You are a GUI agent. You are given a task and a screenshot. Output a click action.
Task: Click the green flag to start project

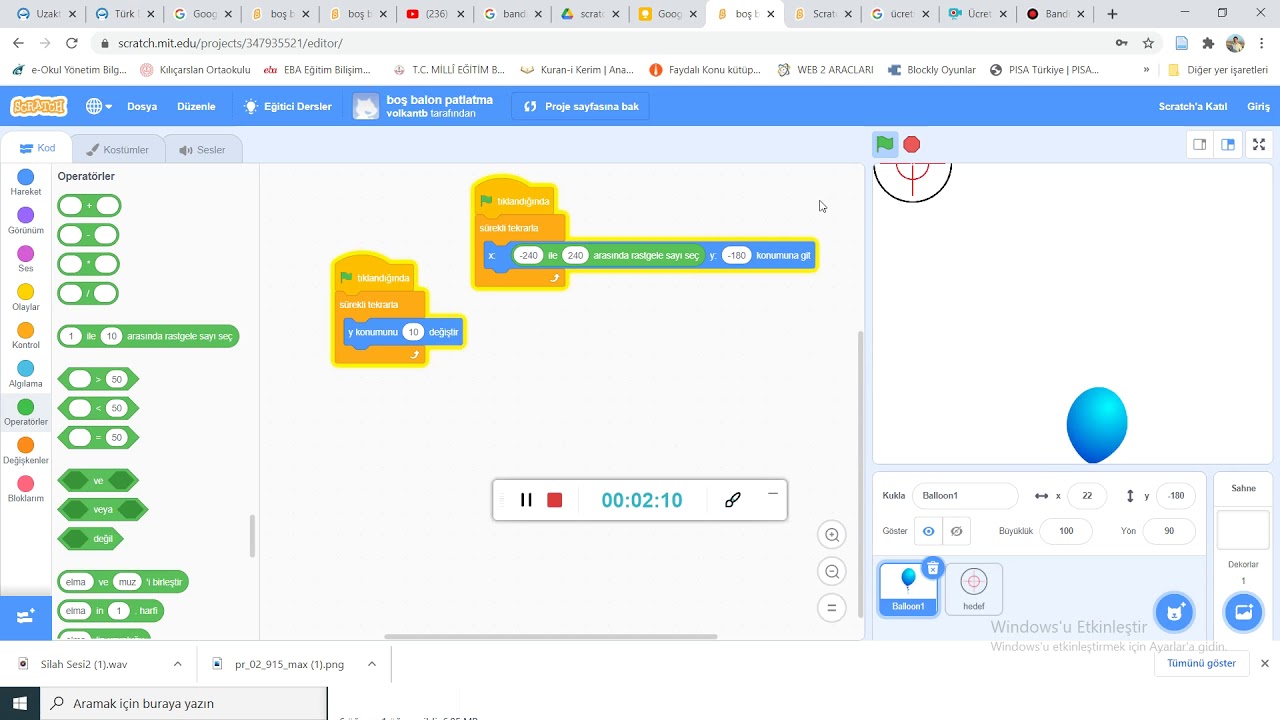click(x=885, y=144)
